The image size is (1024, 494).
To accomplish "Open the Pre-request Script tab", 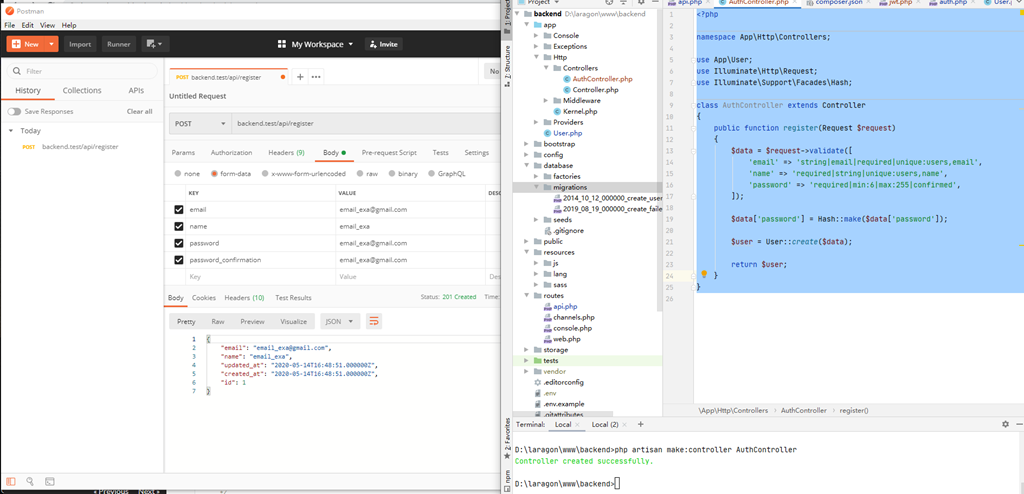I will coord(389,153).
